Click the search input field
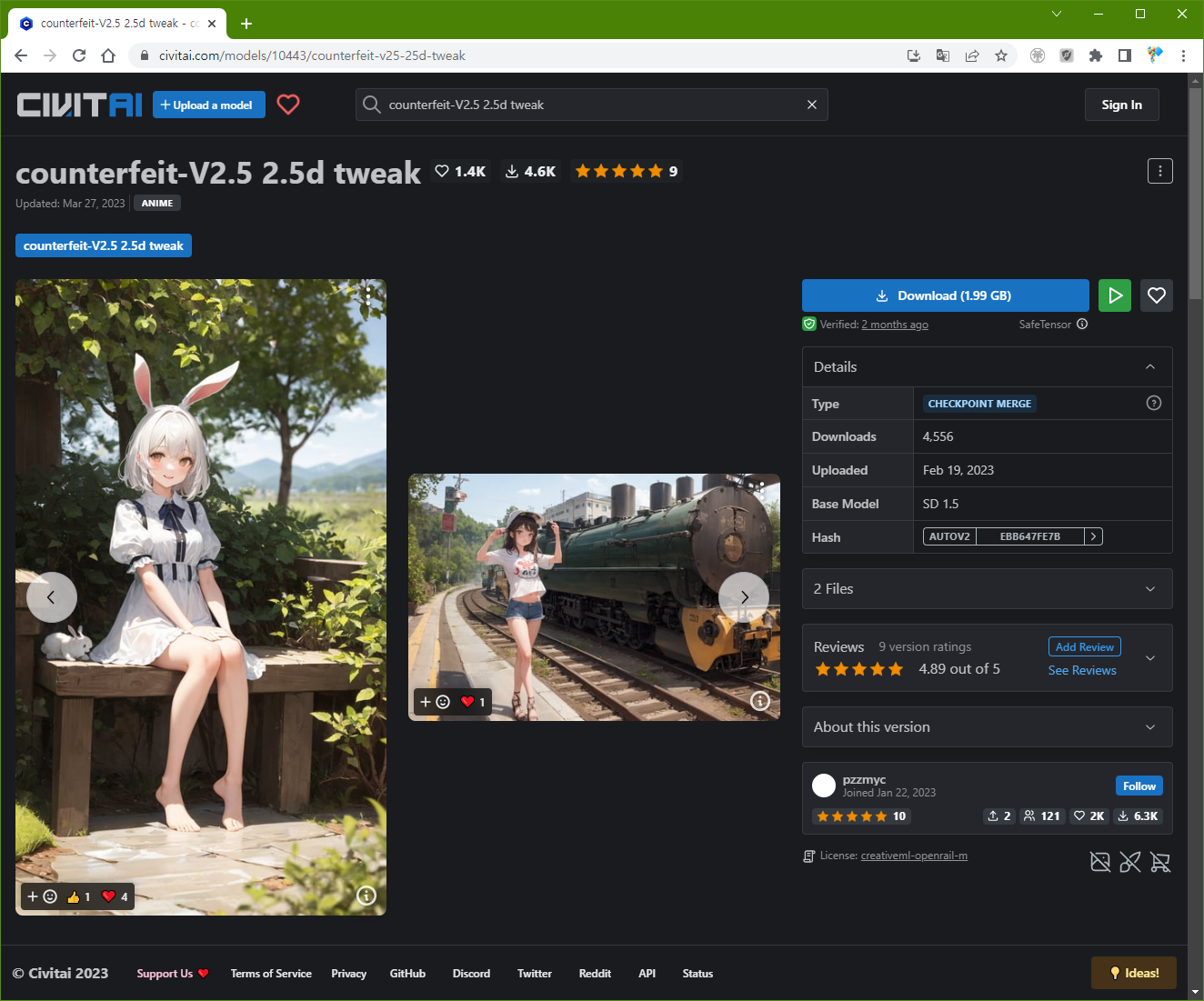Screen dimensions: 1204x1001 (591, 105)
